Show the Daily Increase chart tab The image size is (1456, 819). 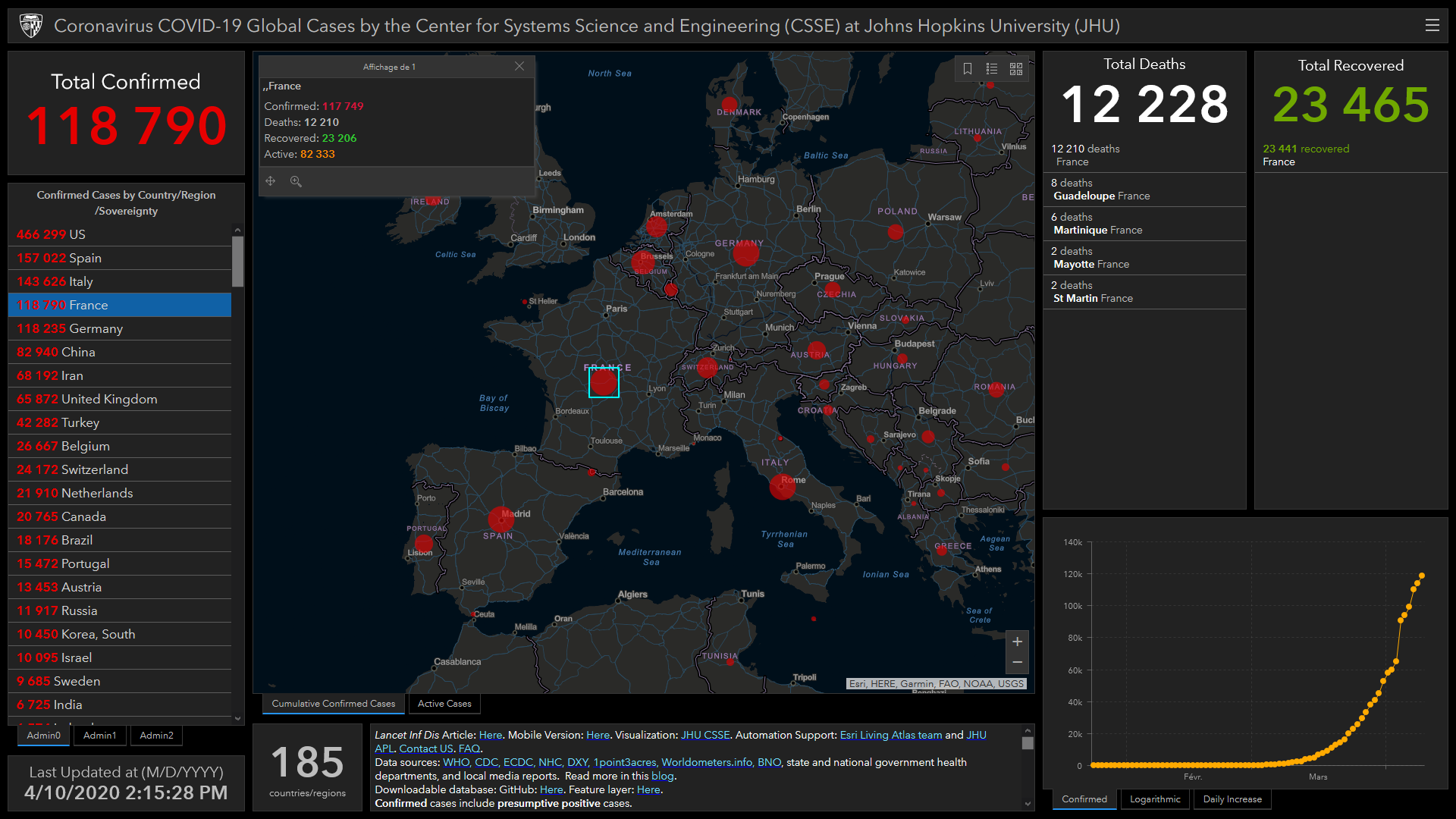1232,799
